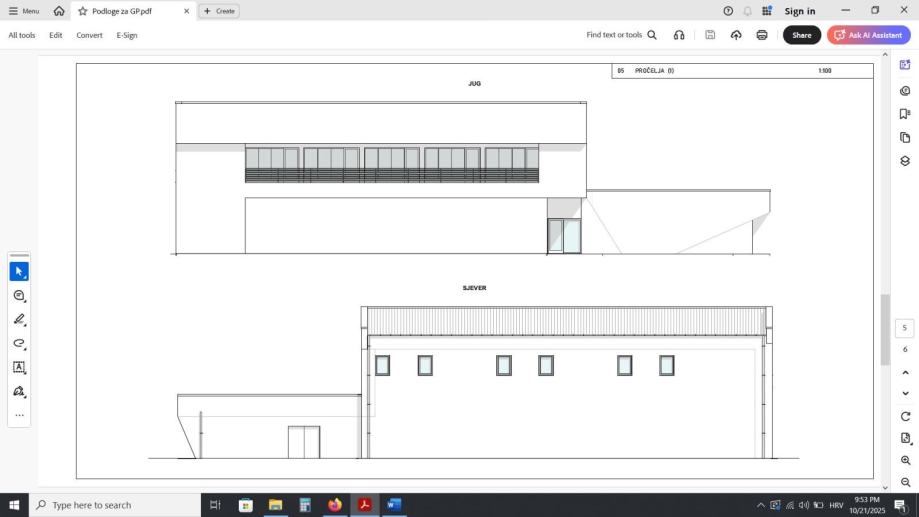Screen dimensions: 919x517
Task: Save the document with disk icon
Action: coord(710,35)
